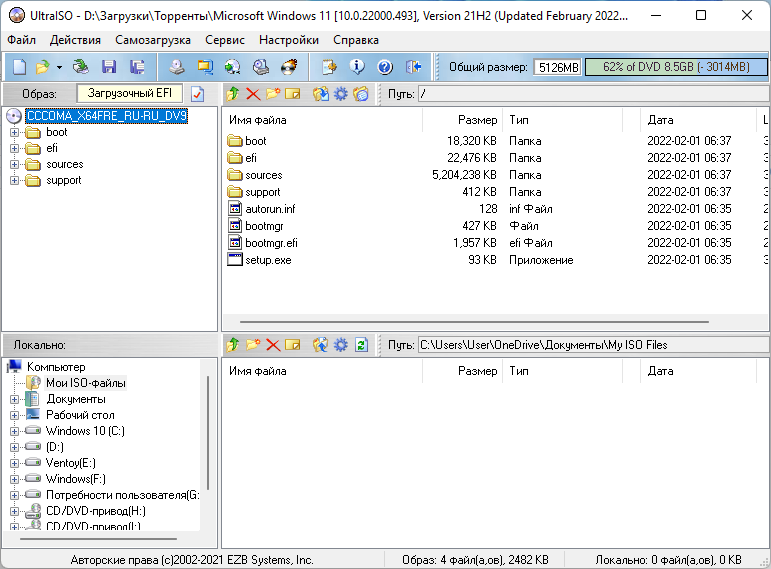The image size is (771, 569).
Task: Expand the Рабочий стол node
Action: click(14, 416)
